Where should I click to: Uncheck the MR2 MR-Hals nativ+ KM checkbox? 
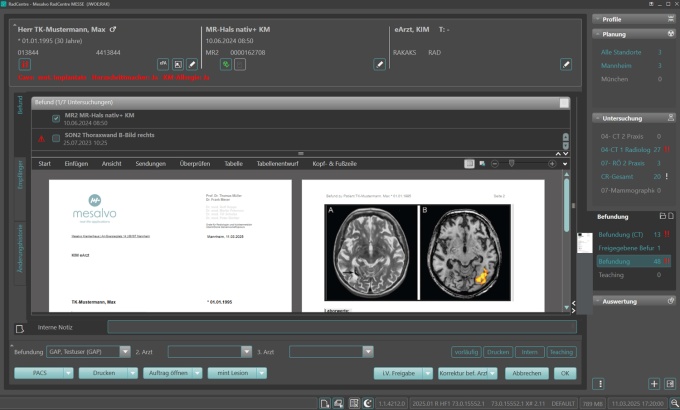[56, 118]
